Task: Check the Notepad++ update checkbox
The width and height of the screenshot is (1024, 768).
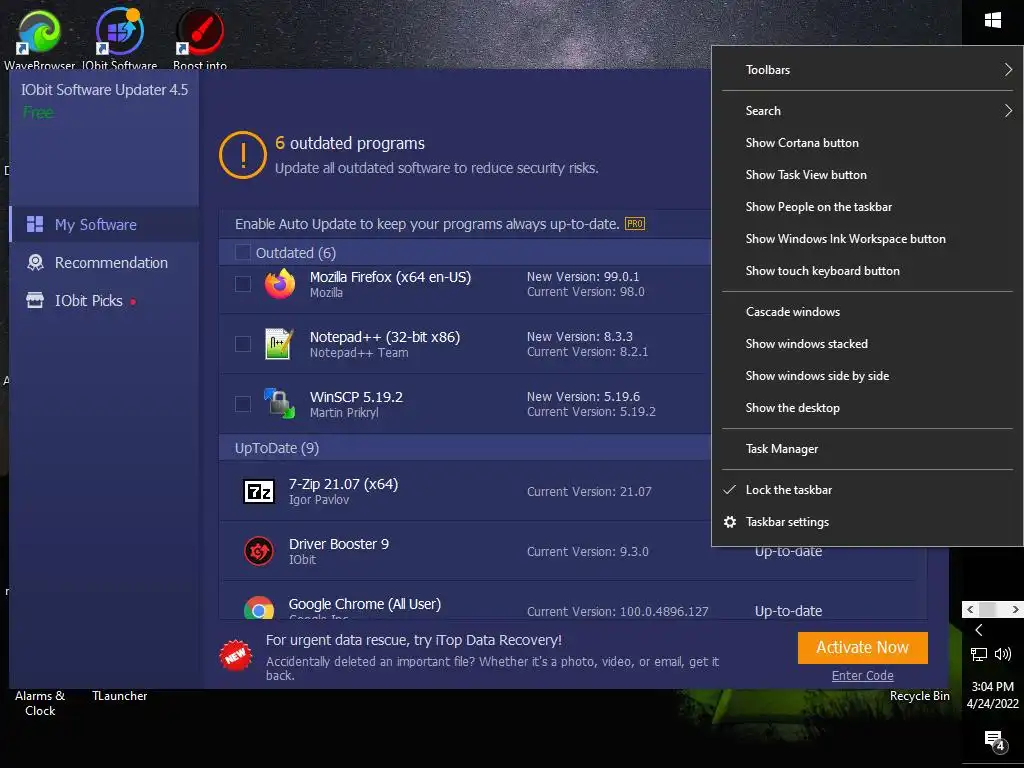Action: pos(243,344)
